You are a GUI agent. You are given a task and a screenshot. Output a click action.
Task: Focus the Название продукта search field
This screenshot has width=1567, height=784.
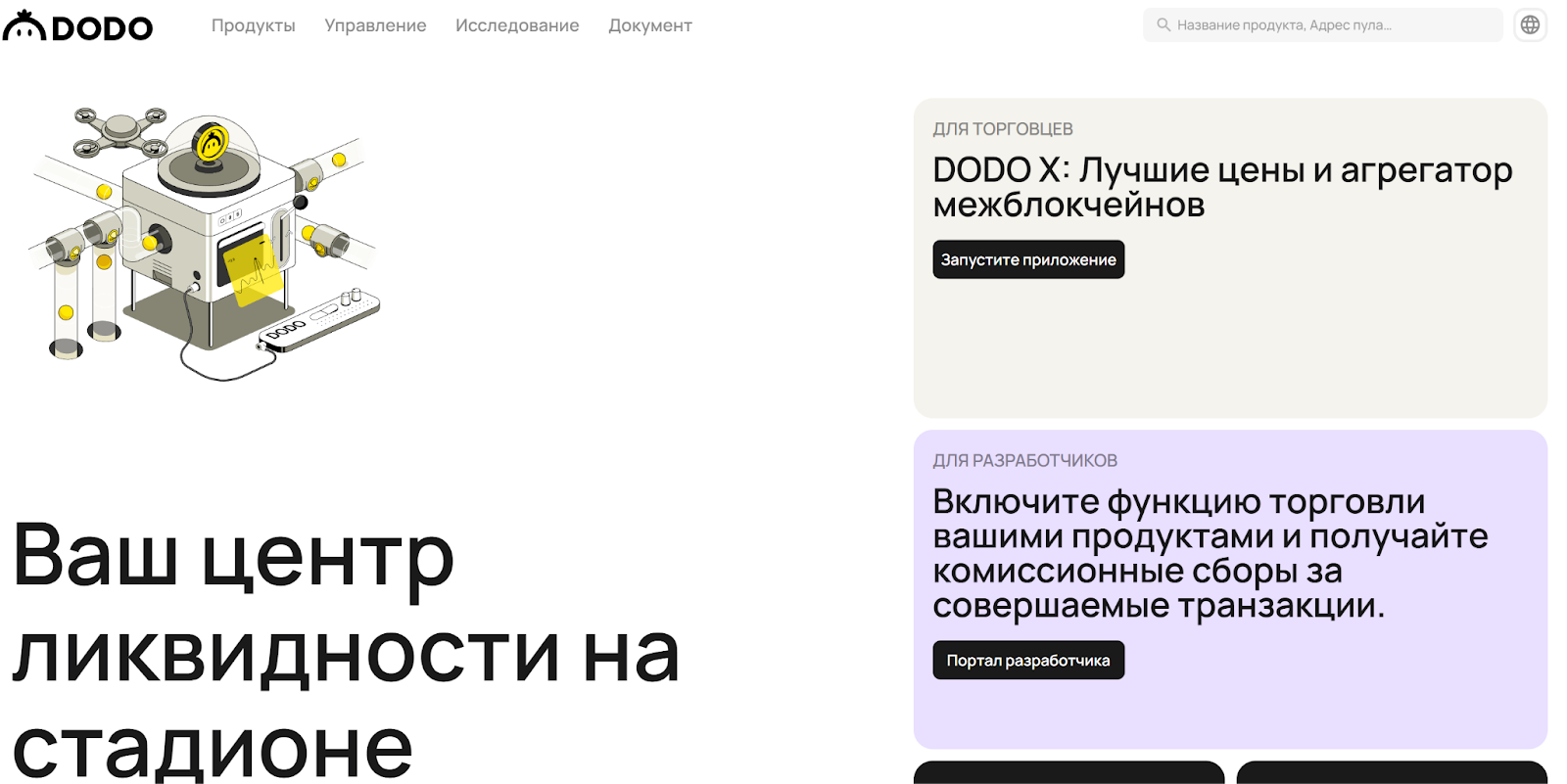point(1322,25)
